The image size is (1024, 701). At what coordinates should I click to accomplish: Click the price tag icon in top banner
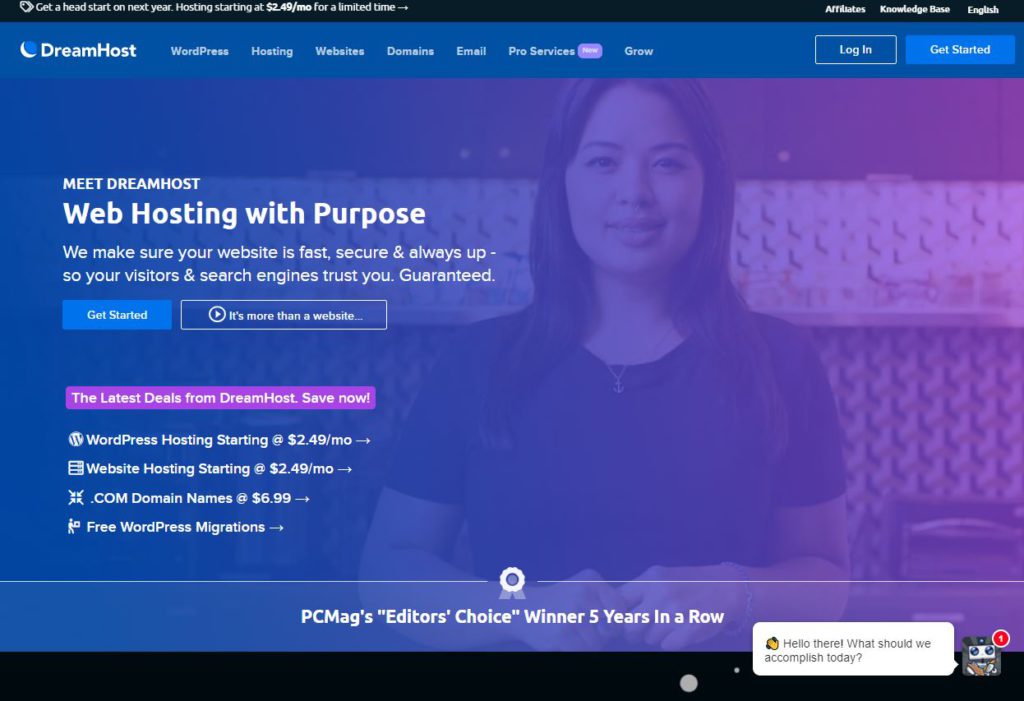26,7
